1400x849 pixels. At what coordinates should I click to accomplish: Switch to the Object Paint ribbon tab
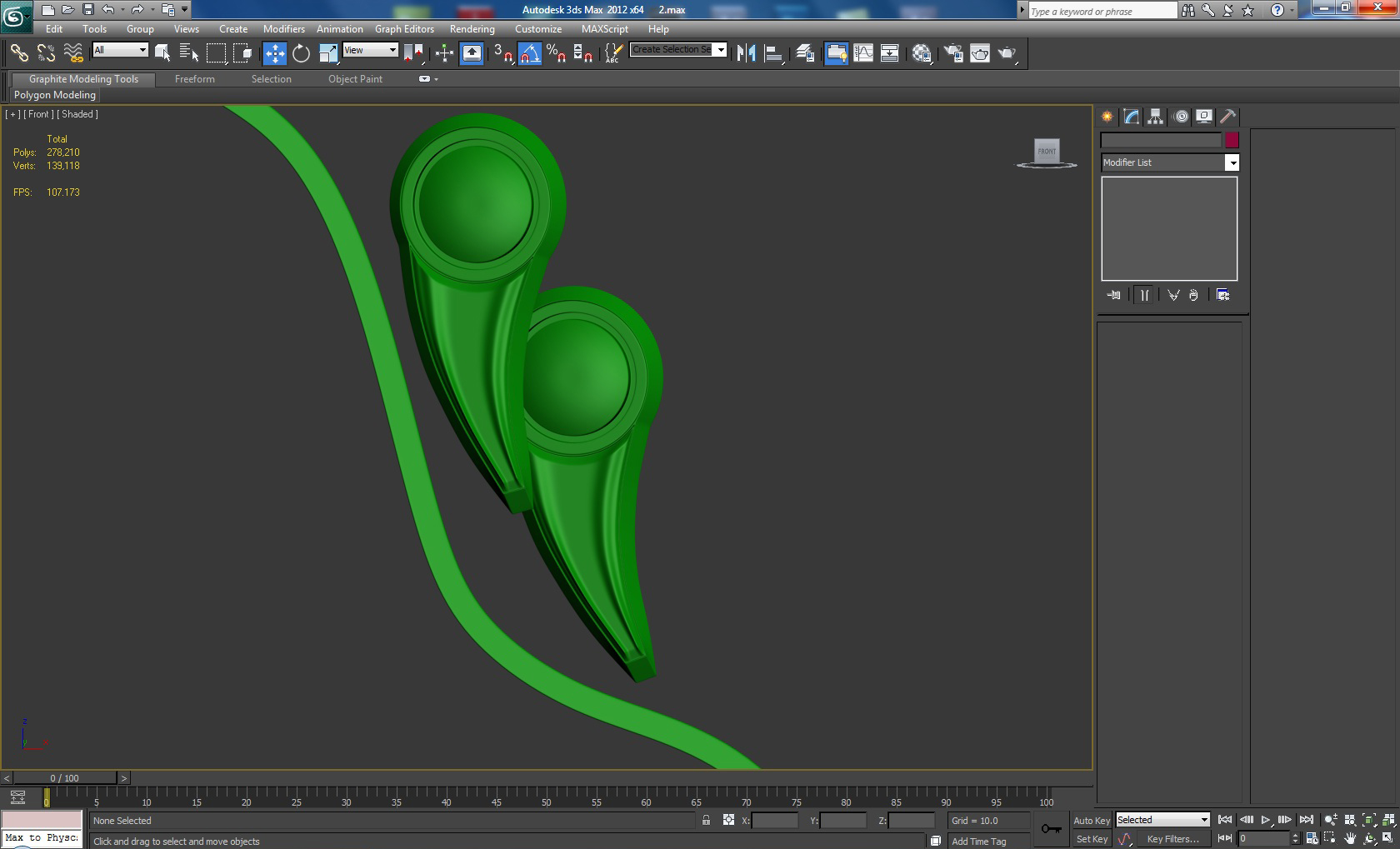pyautogui.click(x=355, y=79)
